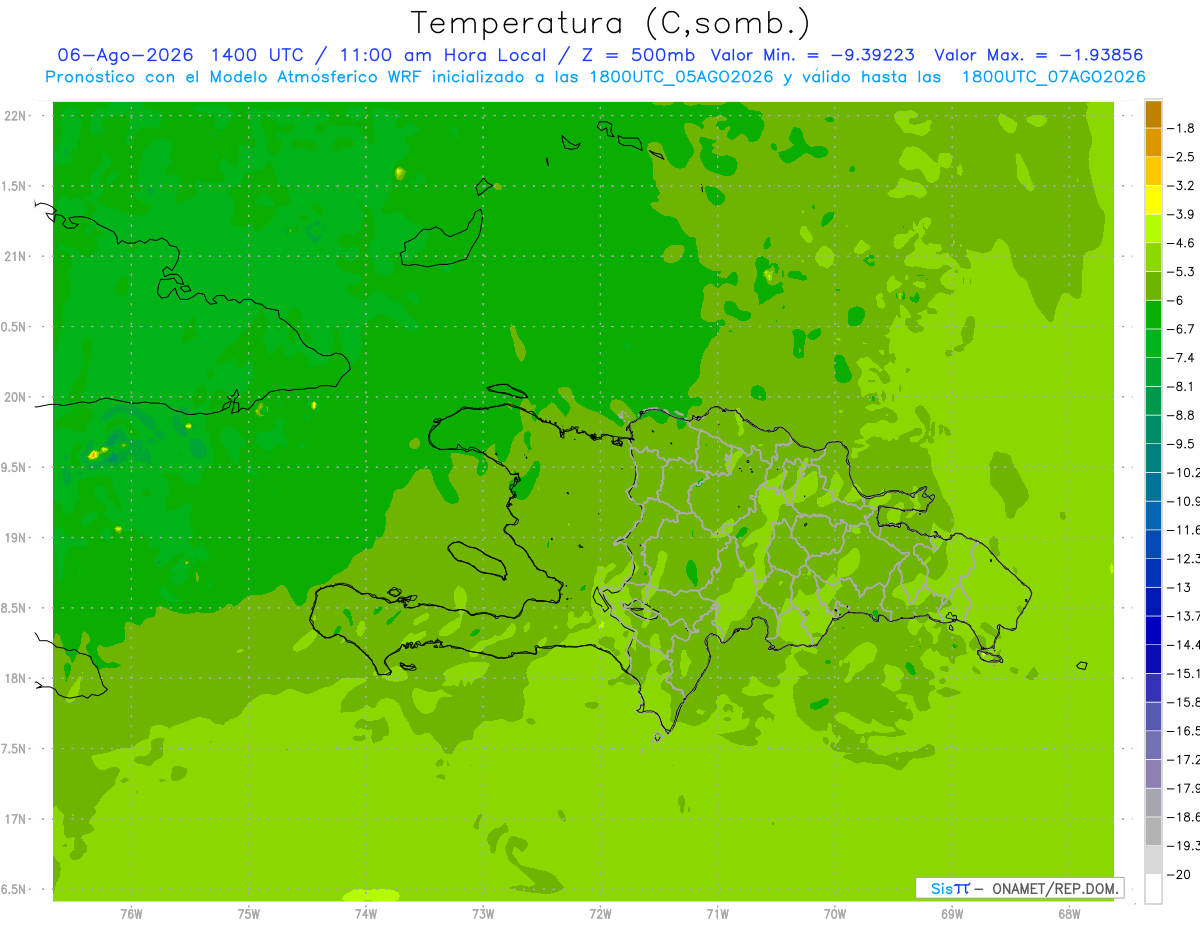1200x927 pixels.
Task: Click the '74W' longitude label
Action: pos(366,914)
